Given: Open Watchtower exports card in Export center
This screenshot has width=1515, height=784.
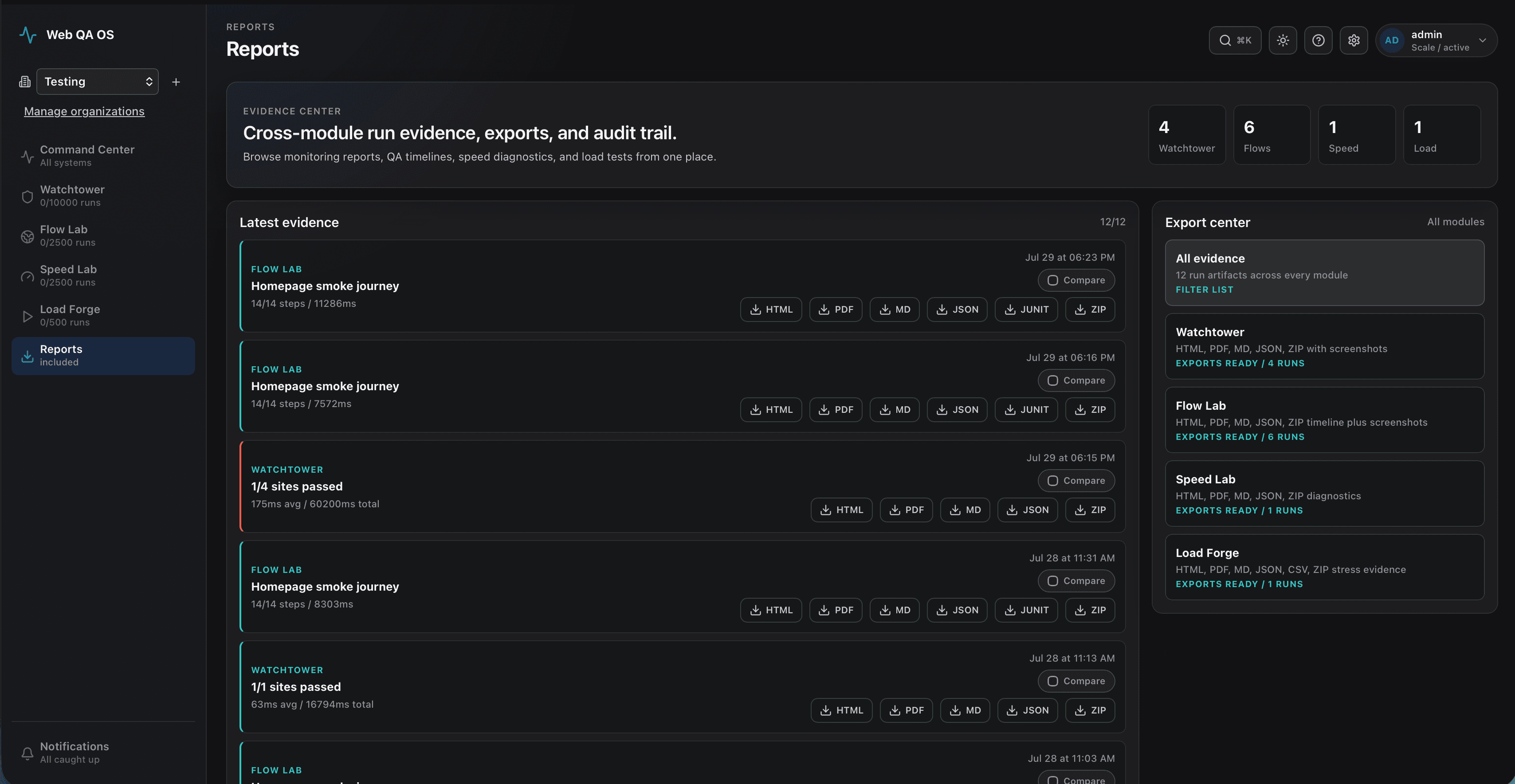Looking at the screenshot, I should (x=1324, y=346).
